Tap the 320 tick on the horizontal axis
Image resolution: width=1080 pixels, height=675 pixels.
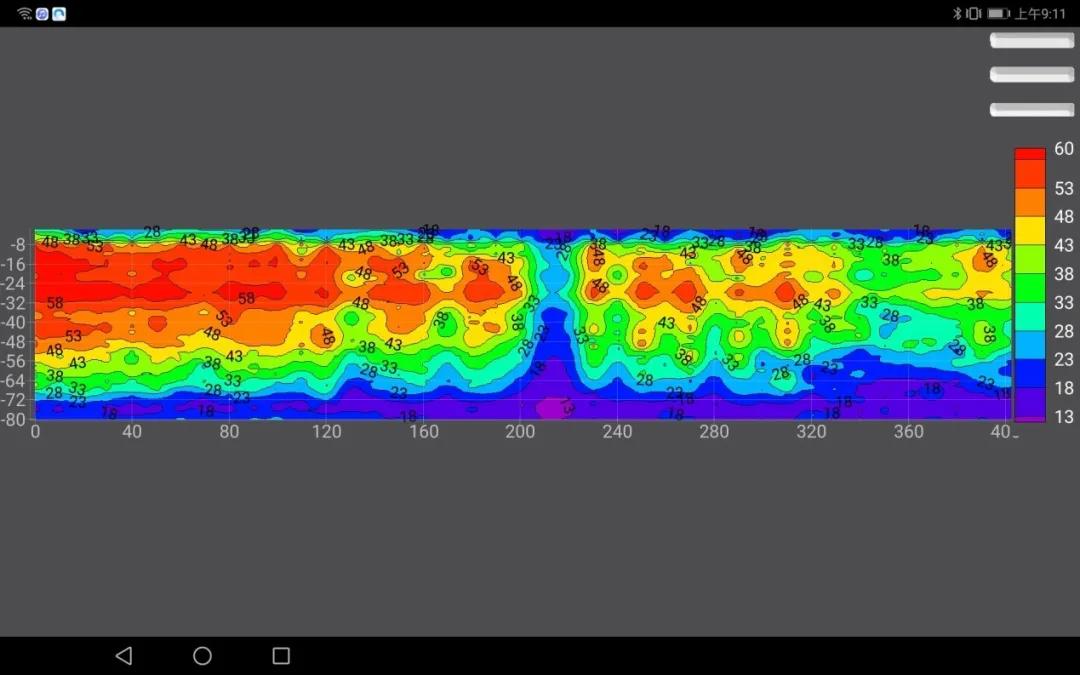[811, 432]
